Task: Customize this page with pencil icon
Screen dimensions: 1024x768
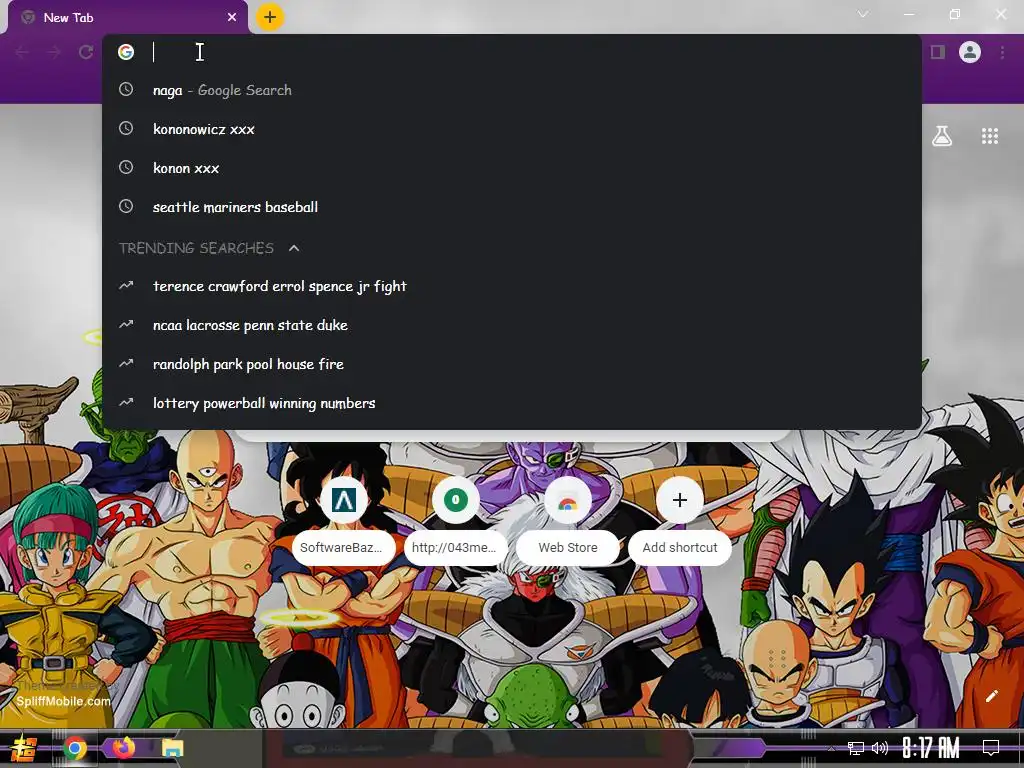Action: click(991, 696)
